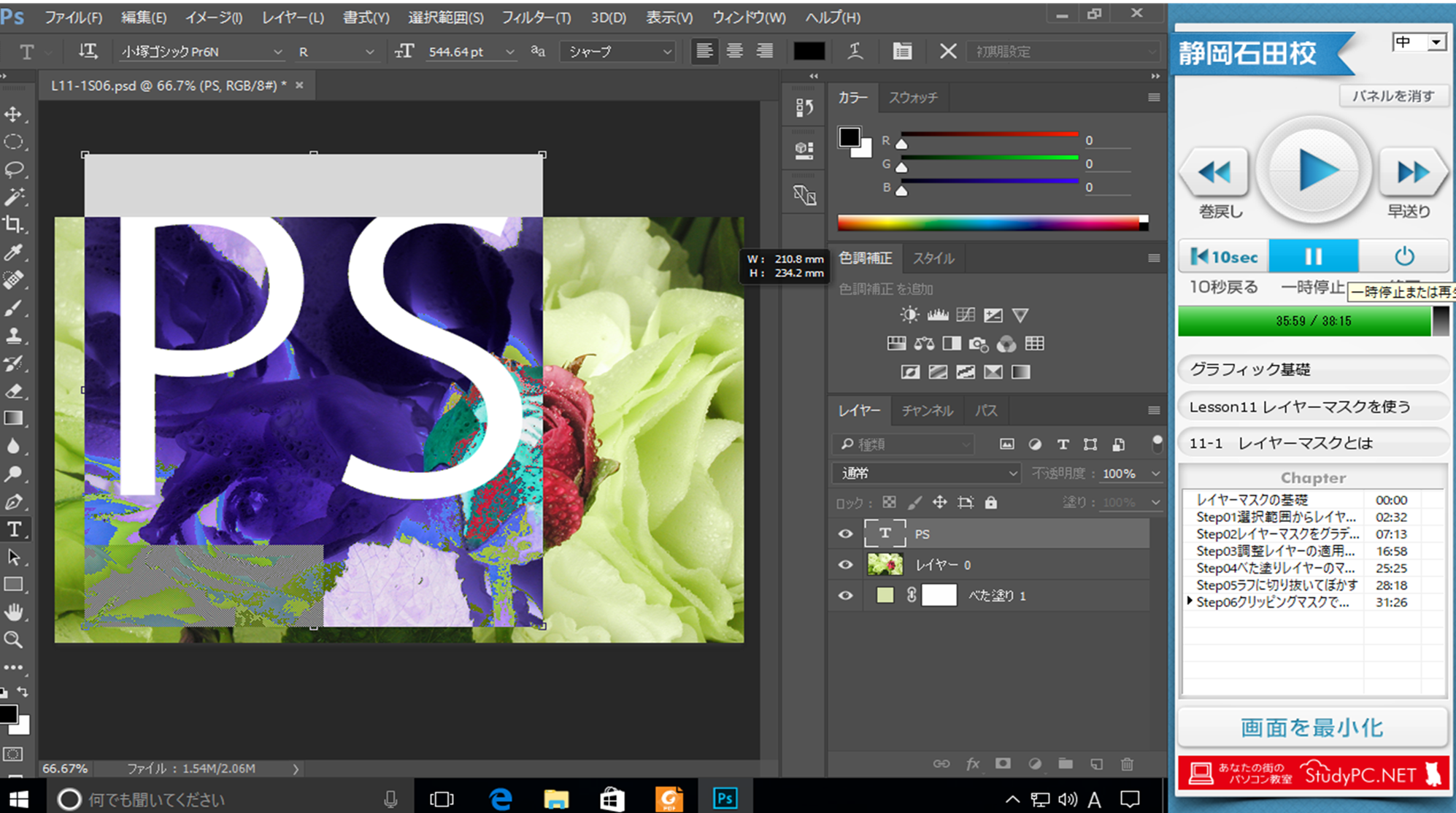Select the Lasso tool

13,169
